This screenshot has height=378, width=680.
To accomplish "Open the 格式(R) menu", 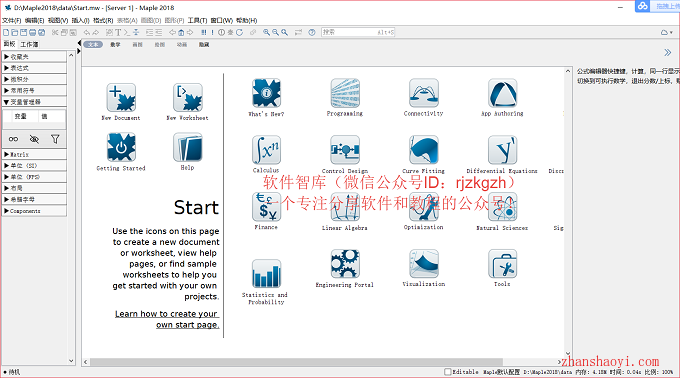I will click(x=103, y=20).
